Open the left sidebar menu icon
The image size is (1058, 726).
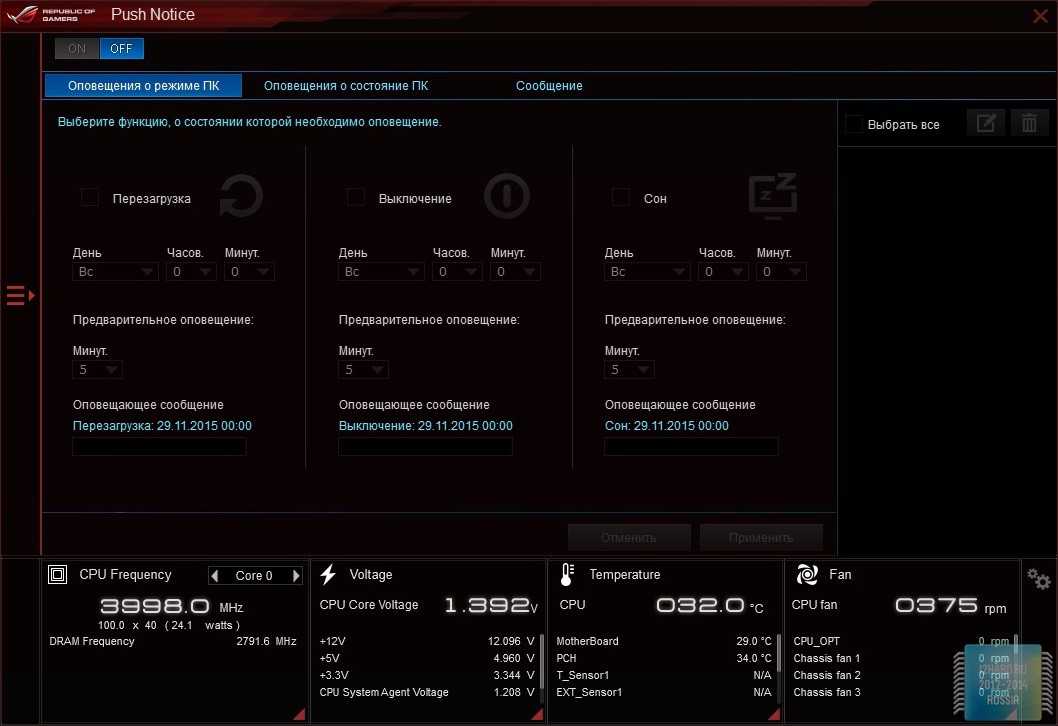(20, 295)
